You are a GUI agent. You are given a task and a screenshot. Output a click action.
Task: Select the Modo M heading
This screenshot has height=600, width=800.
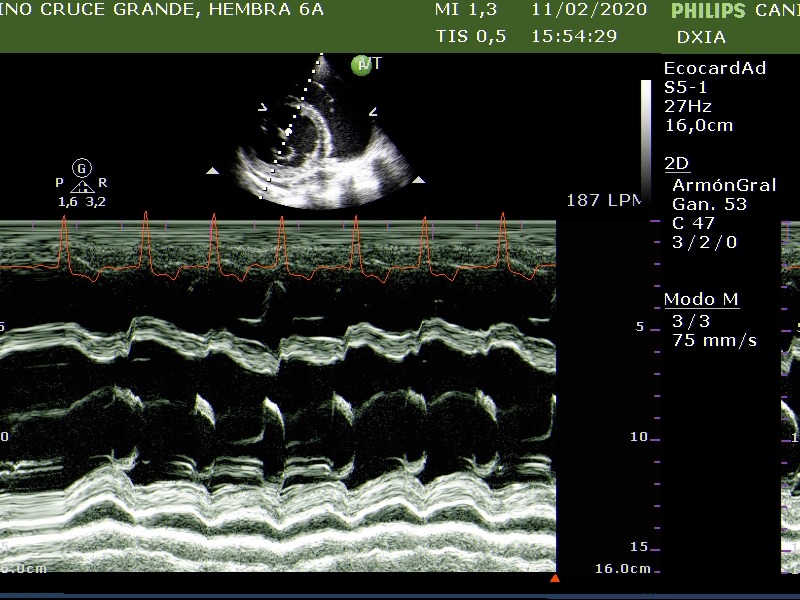(703, 300)
